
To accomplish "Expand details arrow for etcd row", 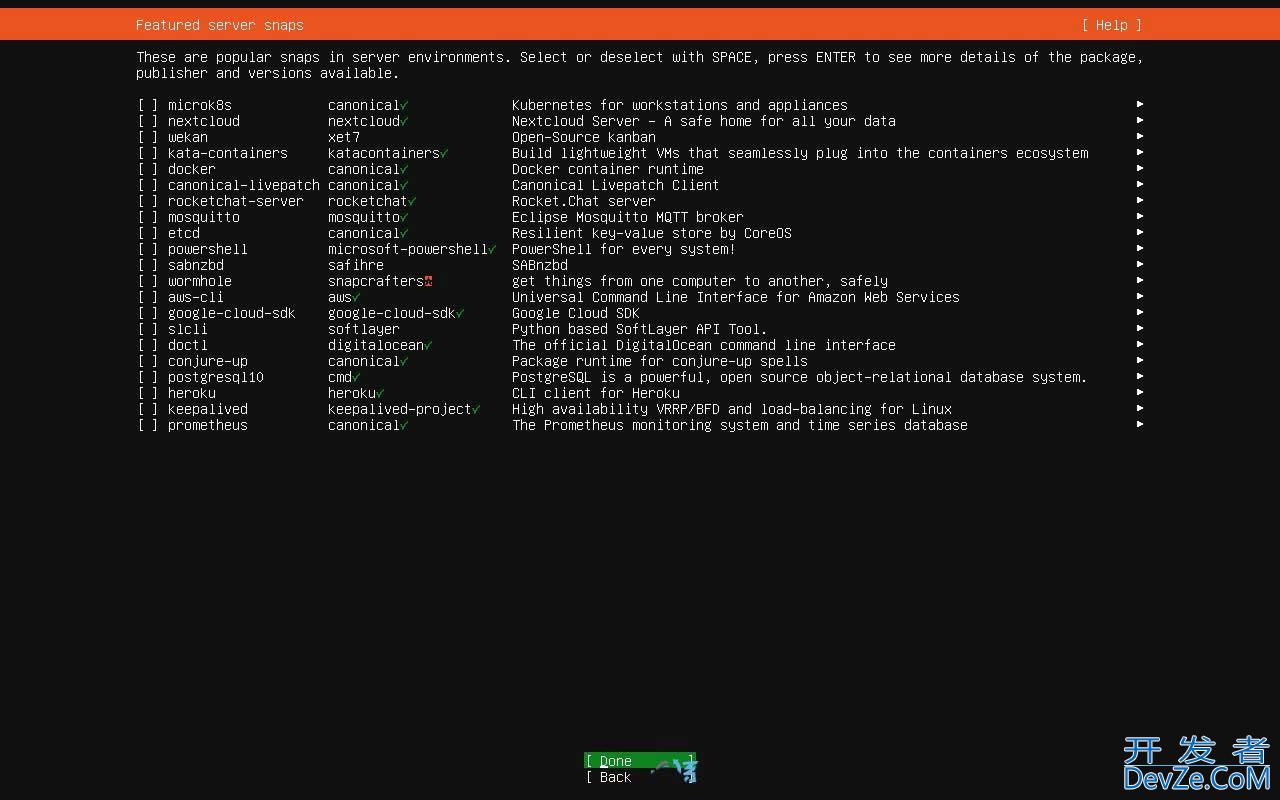I will [x=1140, y=232].
